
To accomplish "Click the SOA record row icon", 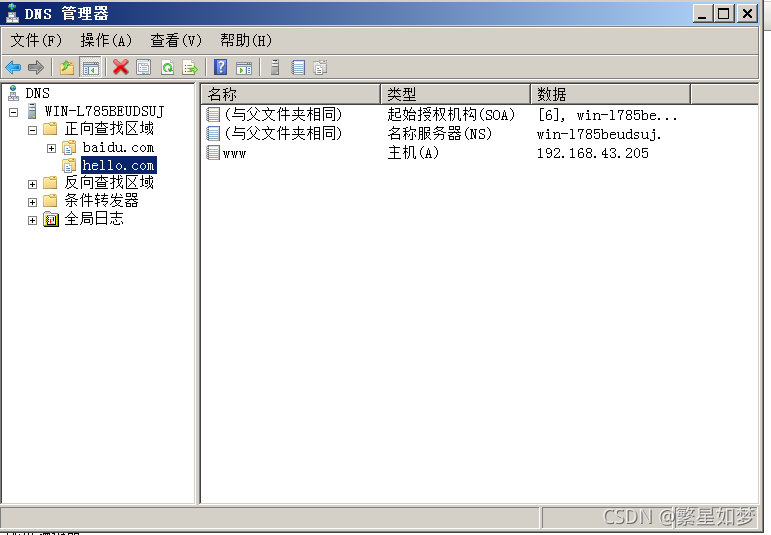I will 213,114.
